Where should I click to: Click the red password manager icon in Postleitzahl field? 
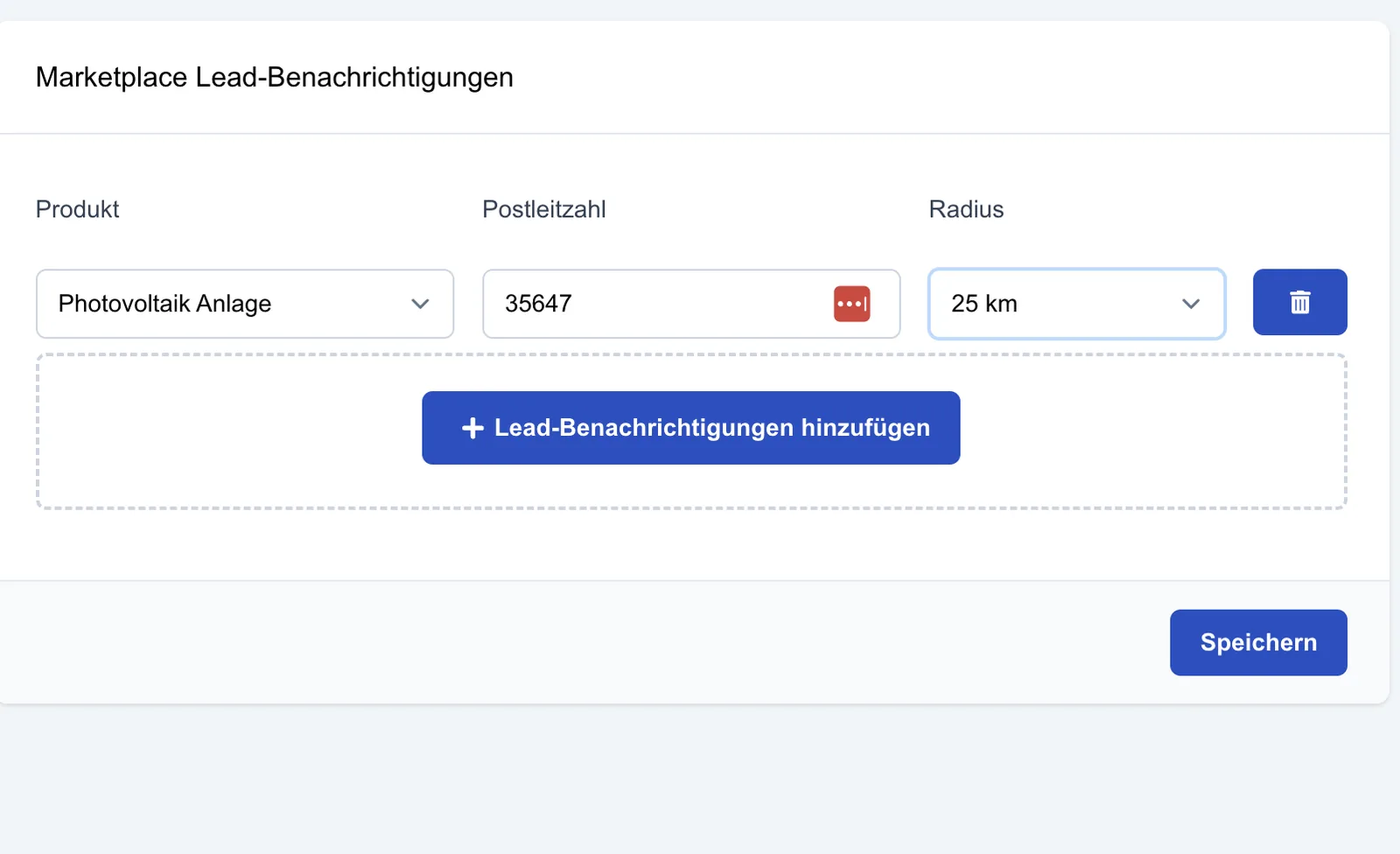click(x=851, y=304)
